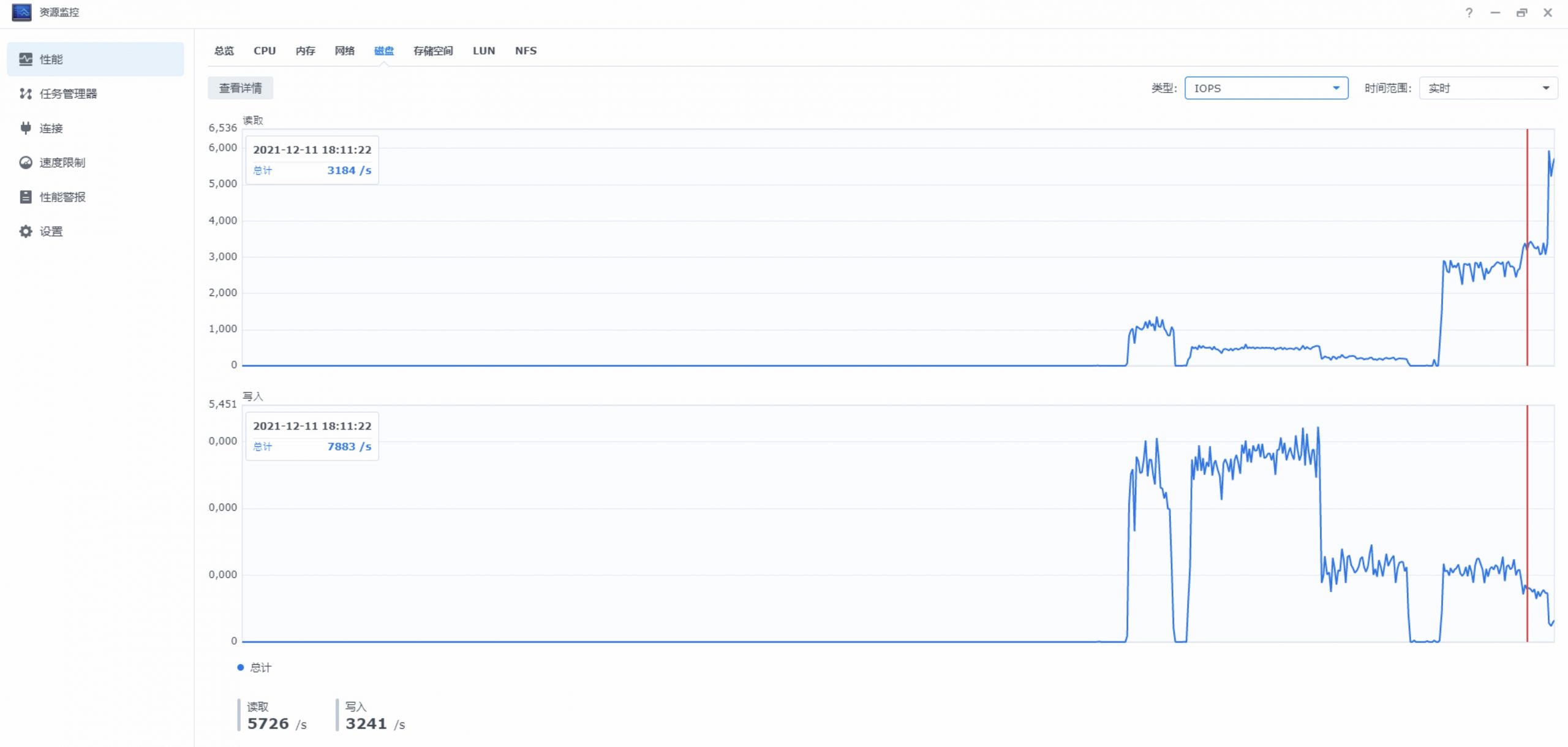Click the 读取 chart tooltip value 3184 /s
This screenshot has height=747, width=1568.
(349, 170)
